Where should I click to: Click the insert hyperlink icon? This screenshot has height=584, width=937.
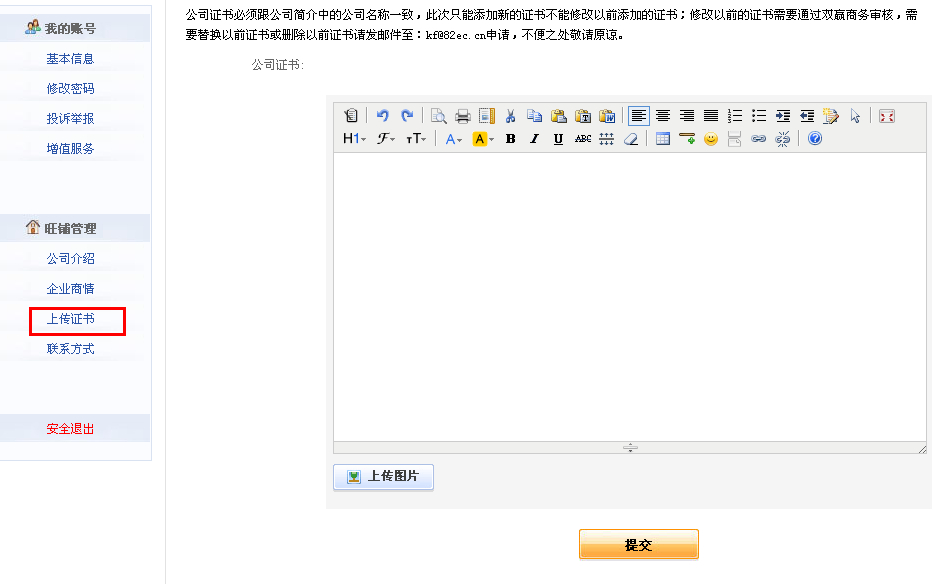click(x=758, y=139)
